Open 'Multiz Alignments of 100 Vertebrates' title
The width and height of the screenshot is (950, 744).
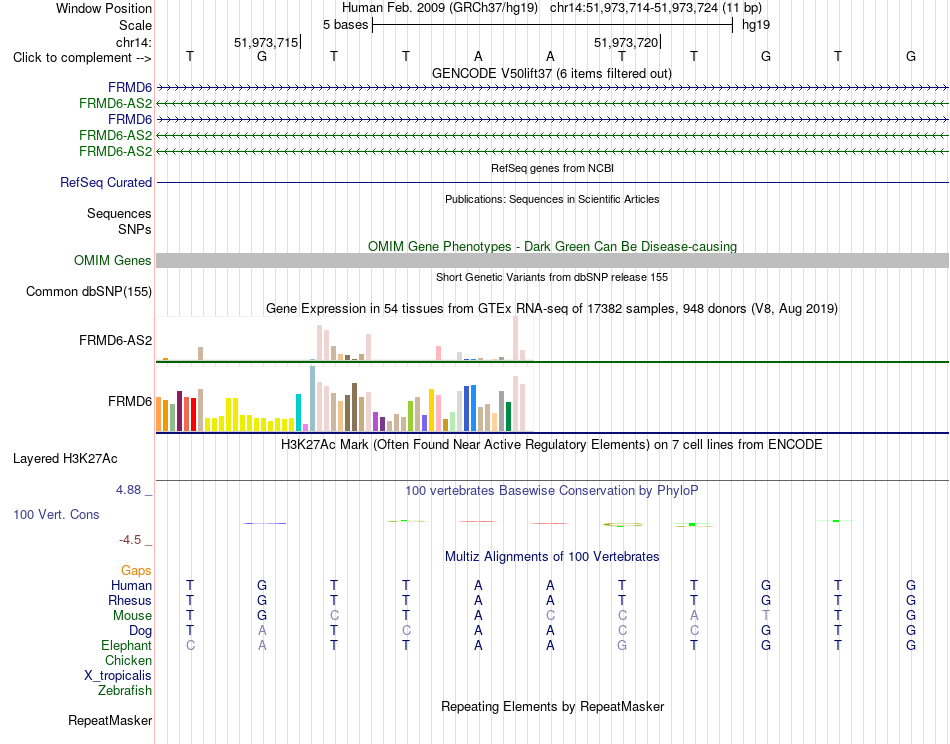[x=552, y=556]
